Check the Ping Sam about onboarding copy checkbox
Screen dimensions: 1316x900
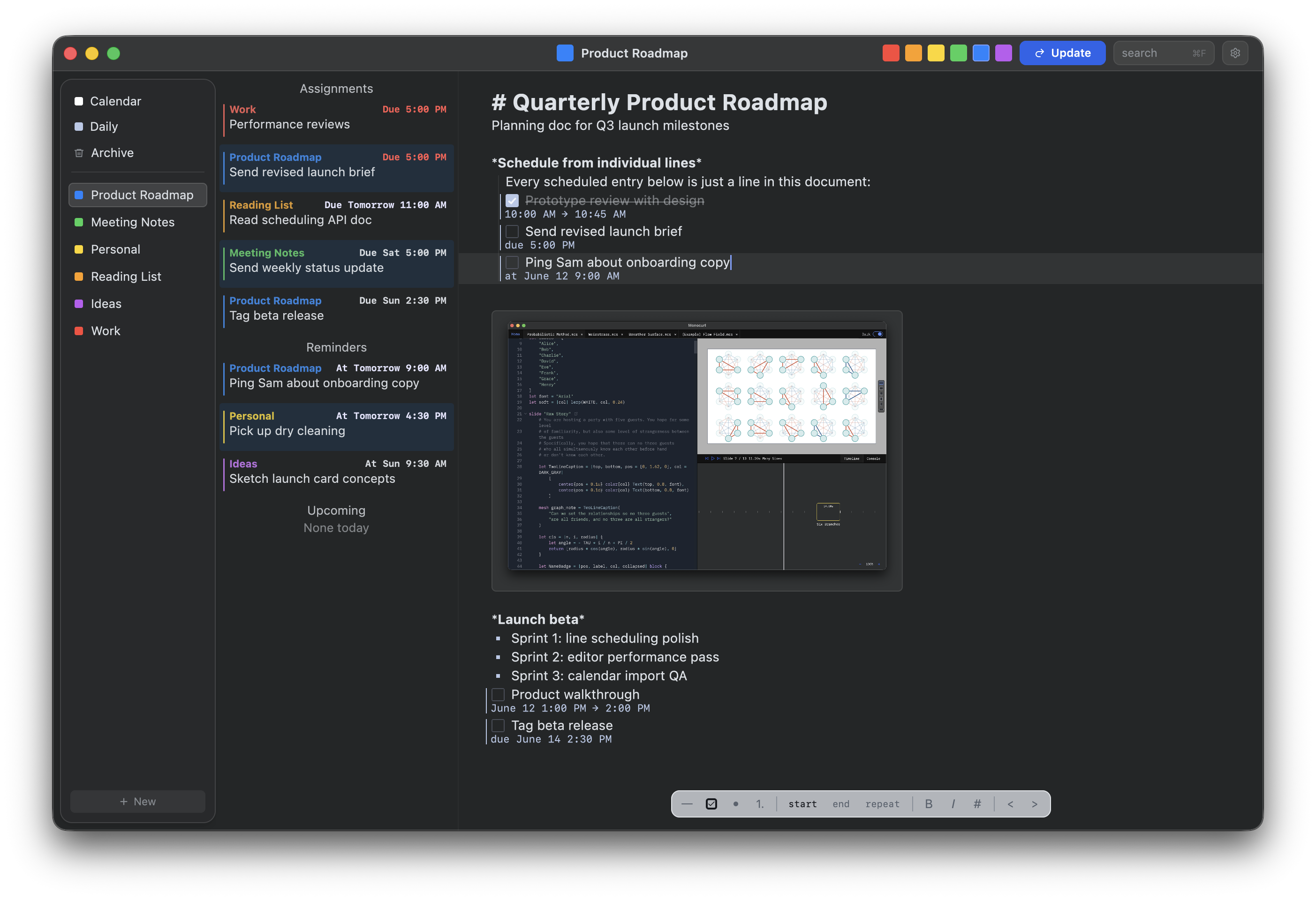512,262
